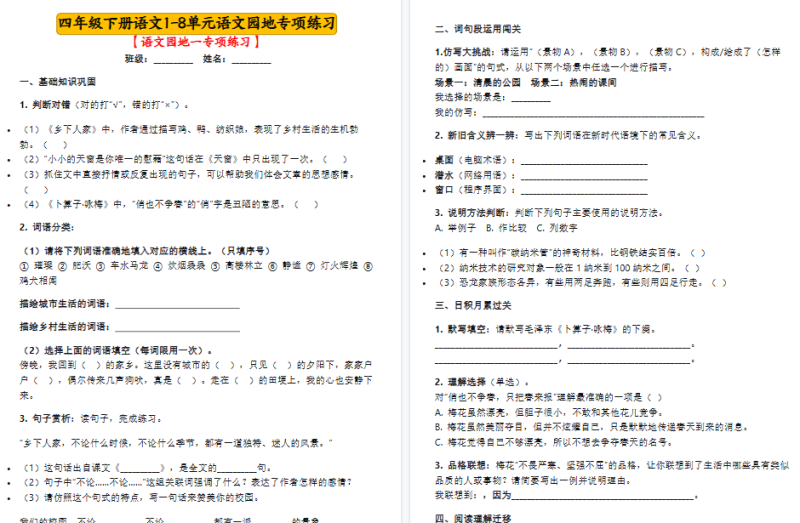
Task: Click the blank after "描绘城市生活的词语:"
Action: click(178, 304)
